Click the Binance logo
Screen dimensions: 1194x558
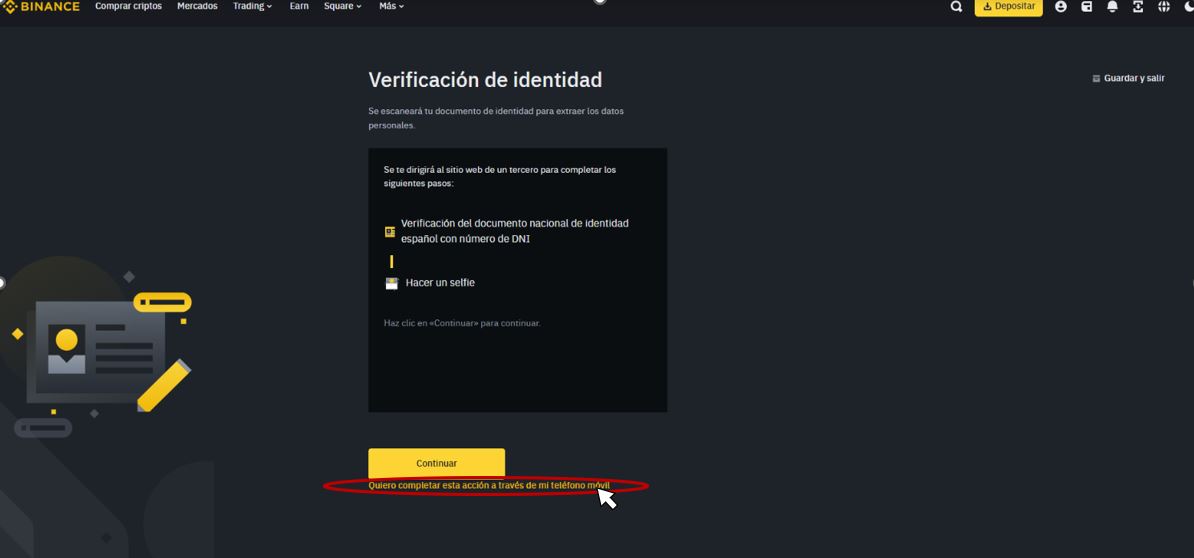(x=42, y=7)
